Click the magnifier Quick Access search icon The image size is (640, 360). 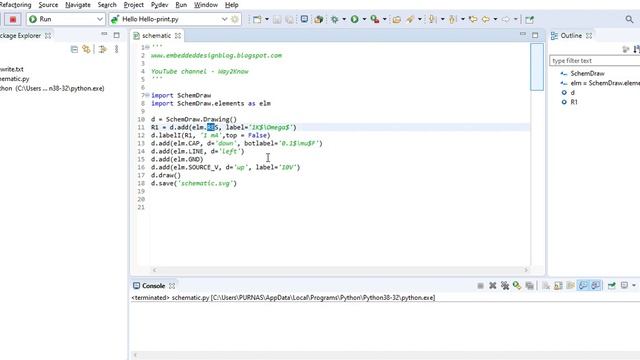point(629,19)
